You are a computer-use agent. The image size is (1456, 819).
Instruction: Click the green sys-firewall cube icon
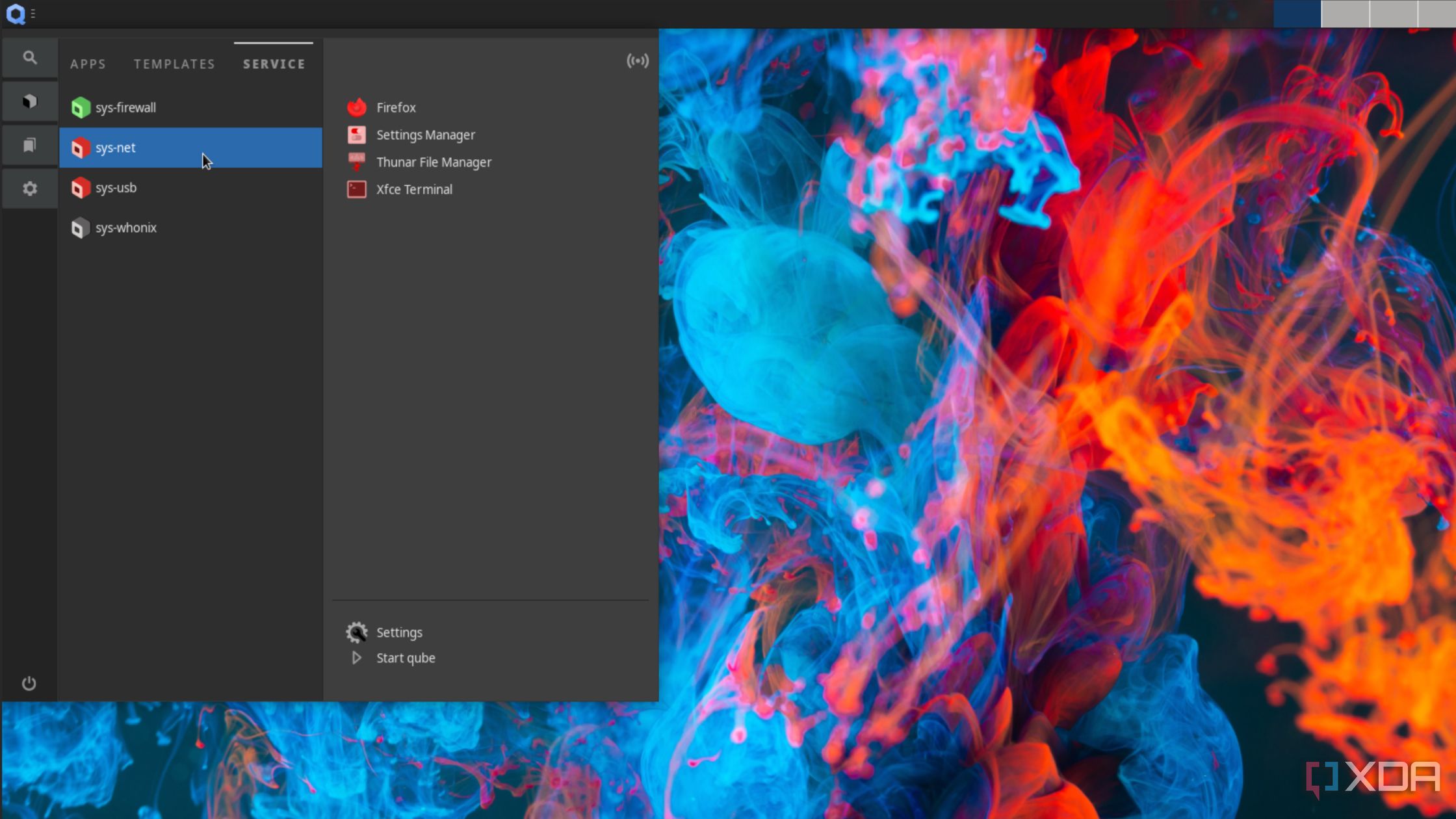click(81, 107)
